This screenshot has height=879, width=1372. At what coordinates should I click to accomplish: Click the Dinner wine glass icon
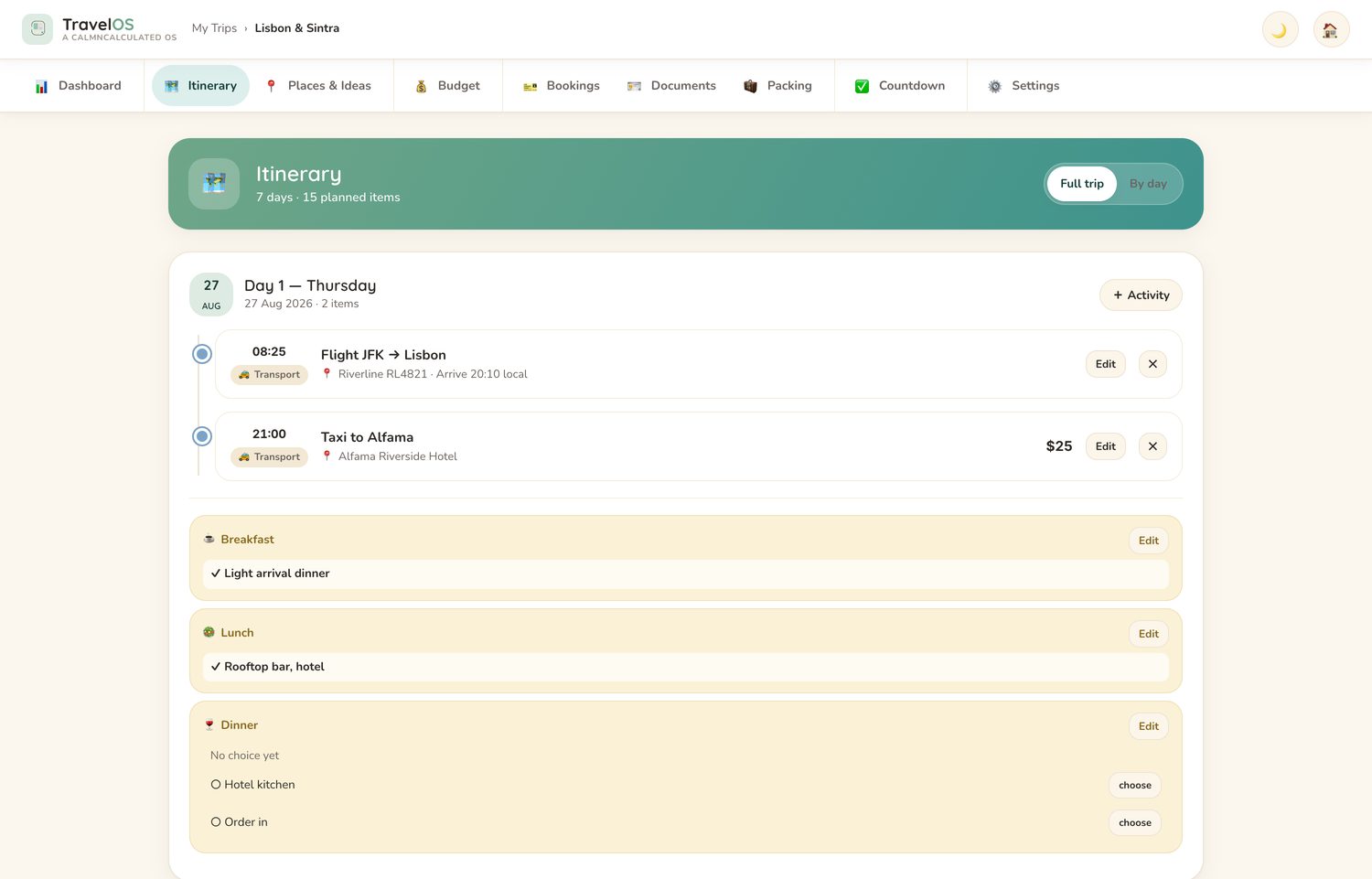209,725
